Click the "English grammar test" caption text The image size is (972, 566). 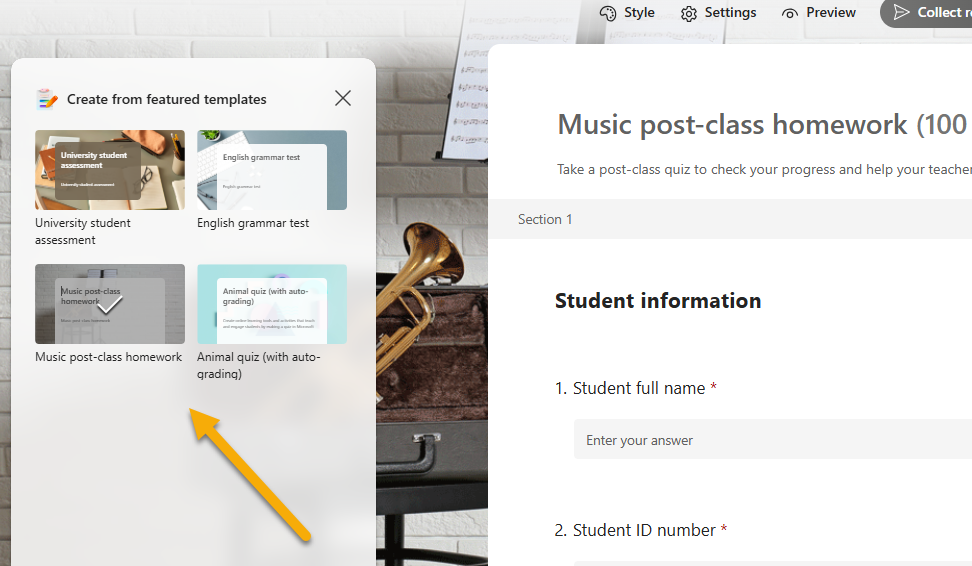(253, 223)
